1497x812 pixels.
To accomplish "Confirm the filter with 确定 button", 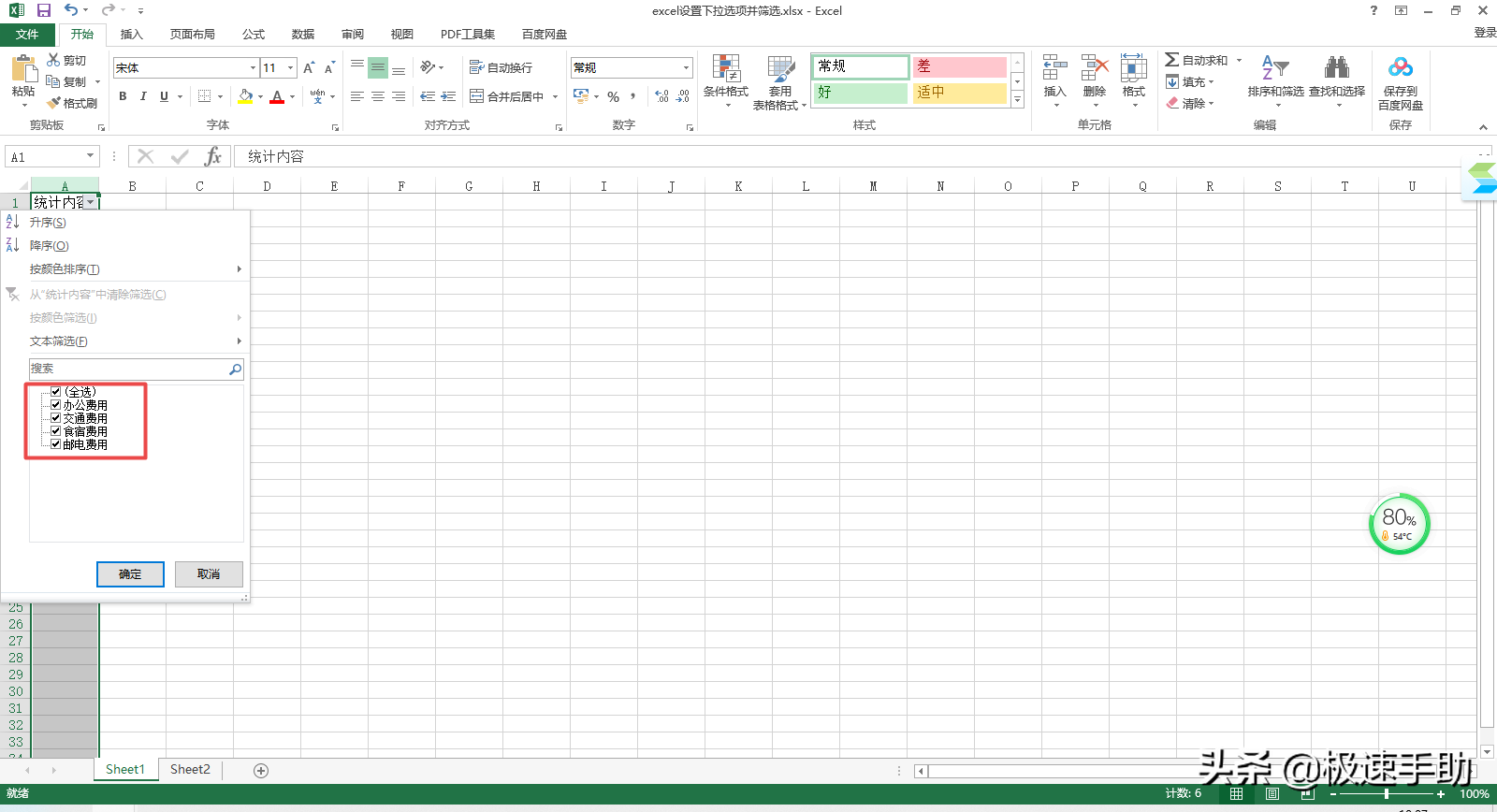I will (x=130, y=574).
